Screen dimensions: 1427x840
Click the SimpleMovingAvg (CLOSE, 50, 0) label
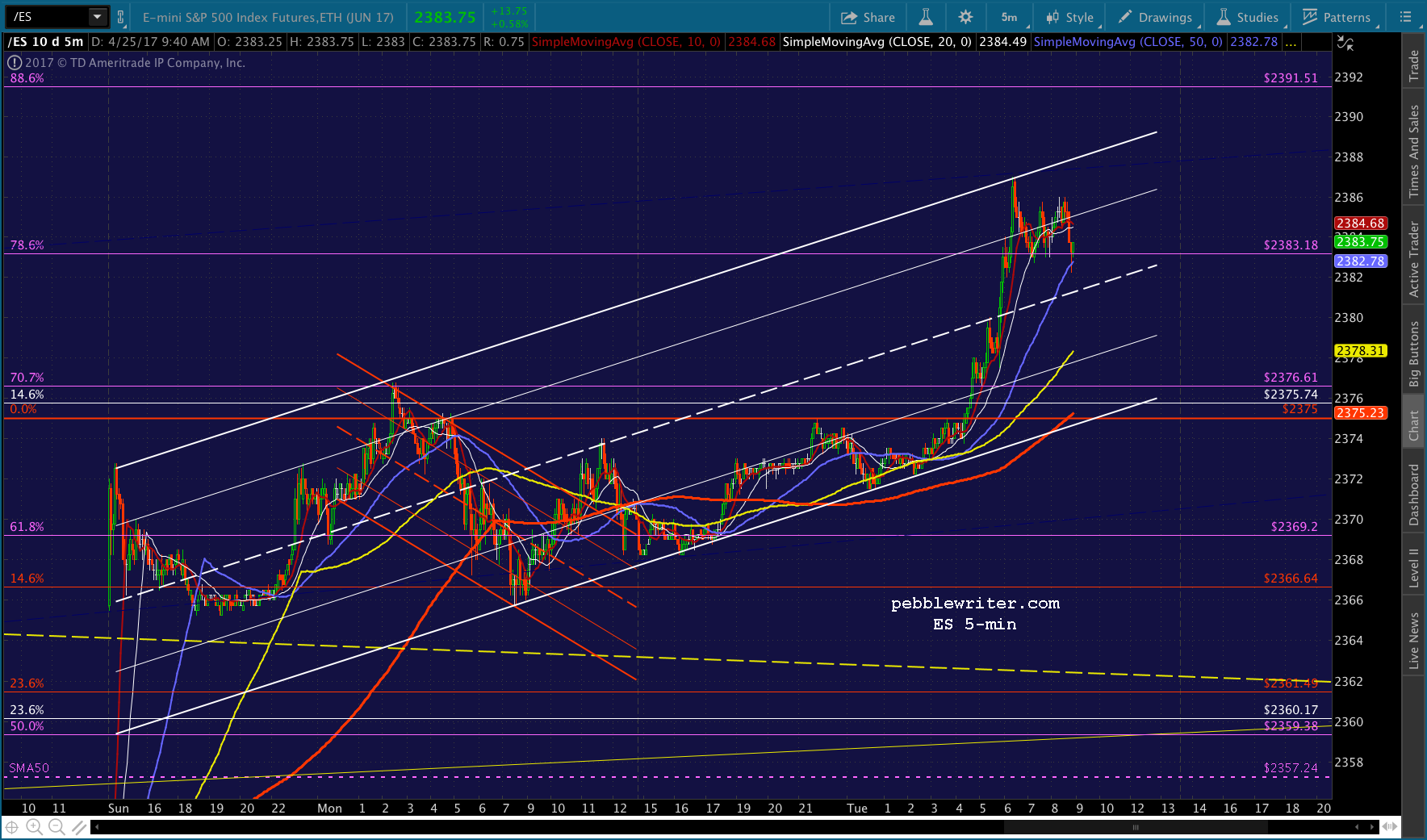(x=1128, y=42)
